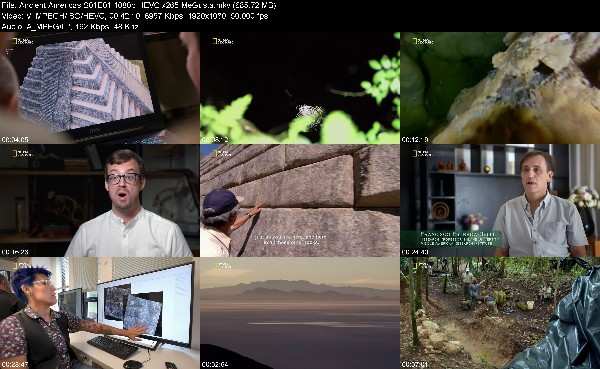Open the blue-haired person at monitor thumbnail
Screen dimensions: 600x369
click(99, 313)
